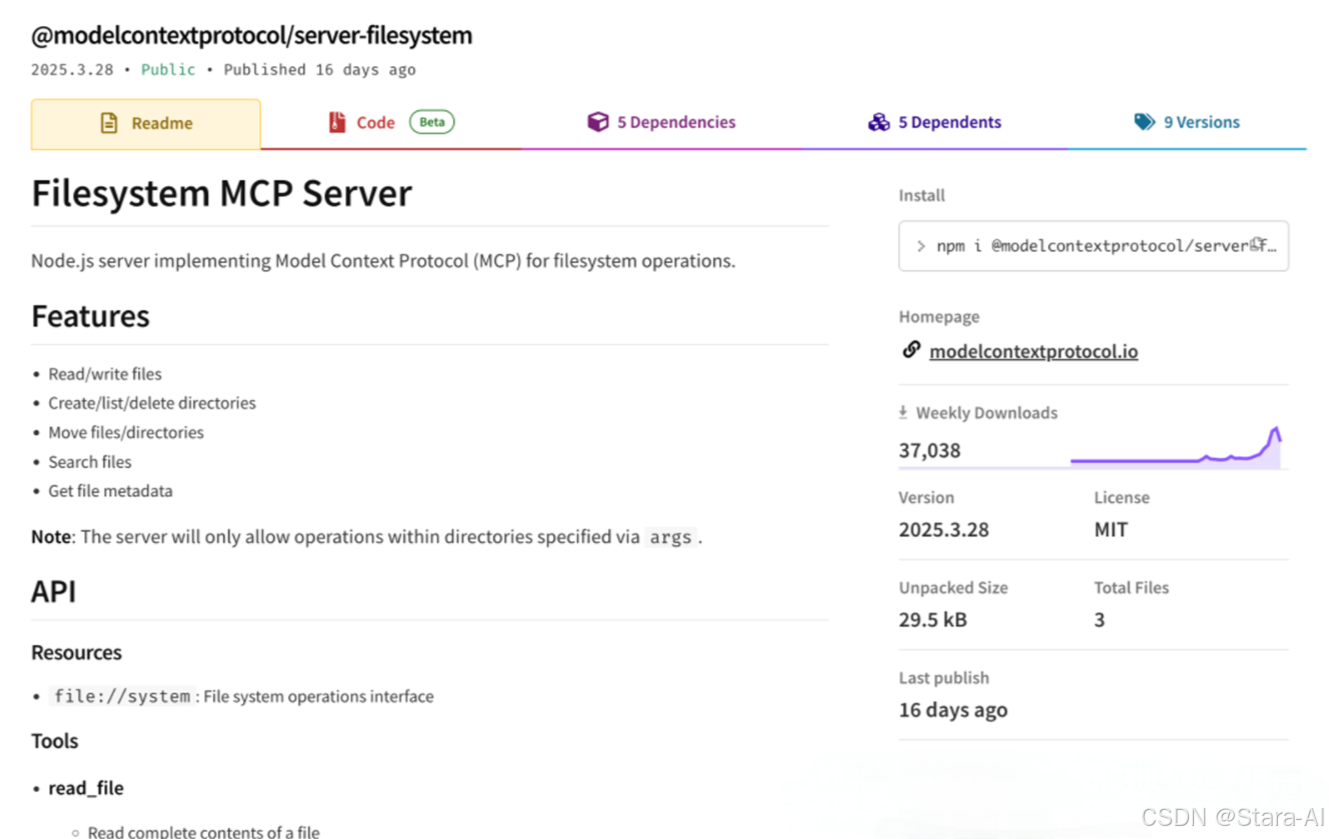
Task: Click the Features heading
Action: (x=90, y=316)
